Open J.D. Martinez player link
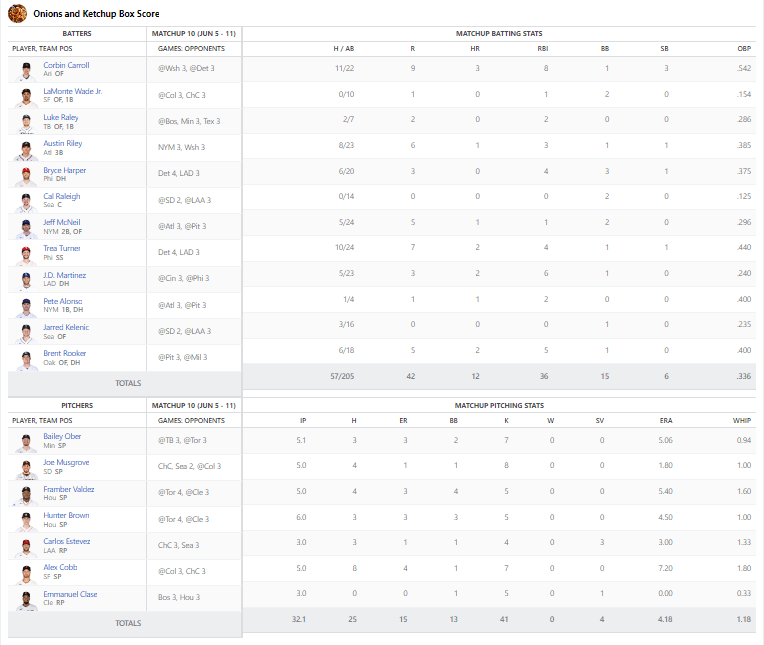This screenshot has width=764, height=645. pyautogui.click(x=64, y=275)
